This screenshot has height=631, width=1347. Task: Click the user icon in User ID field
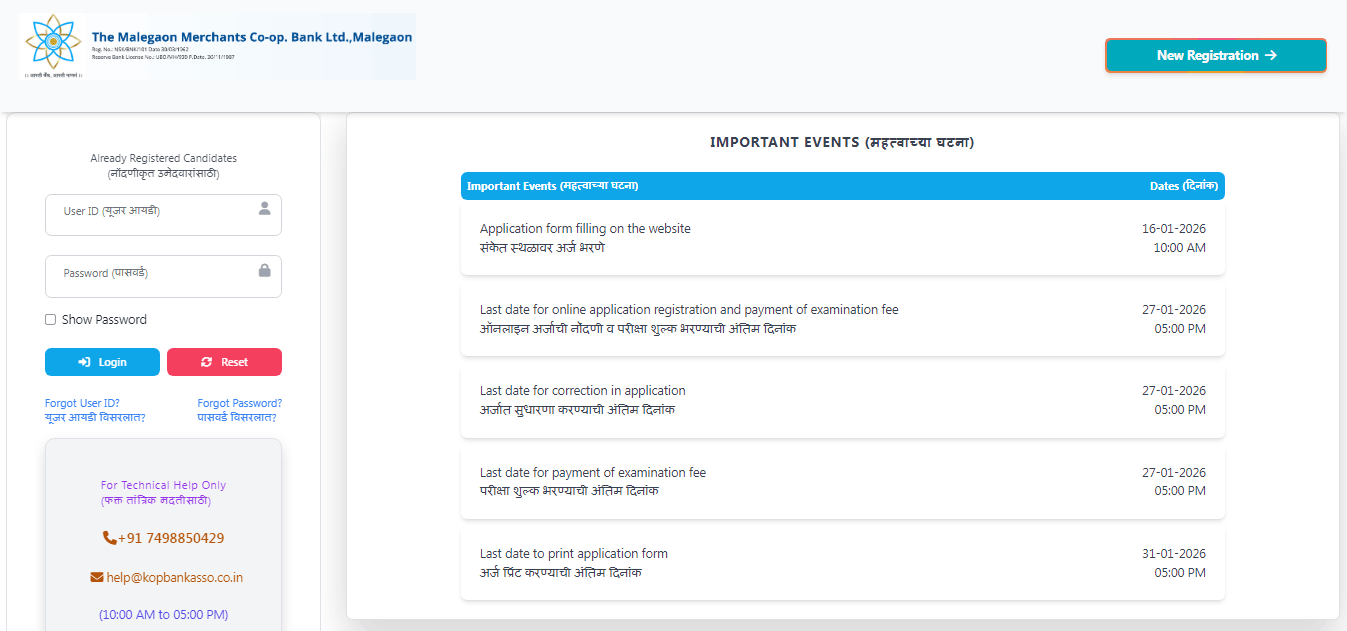point(265,208)
